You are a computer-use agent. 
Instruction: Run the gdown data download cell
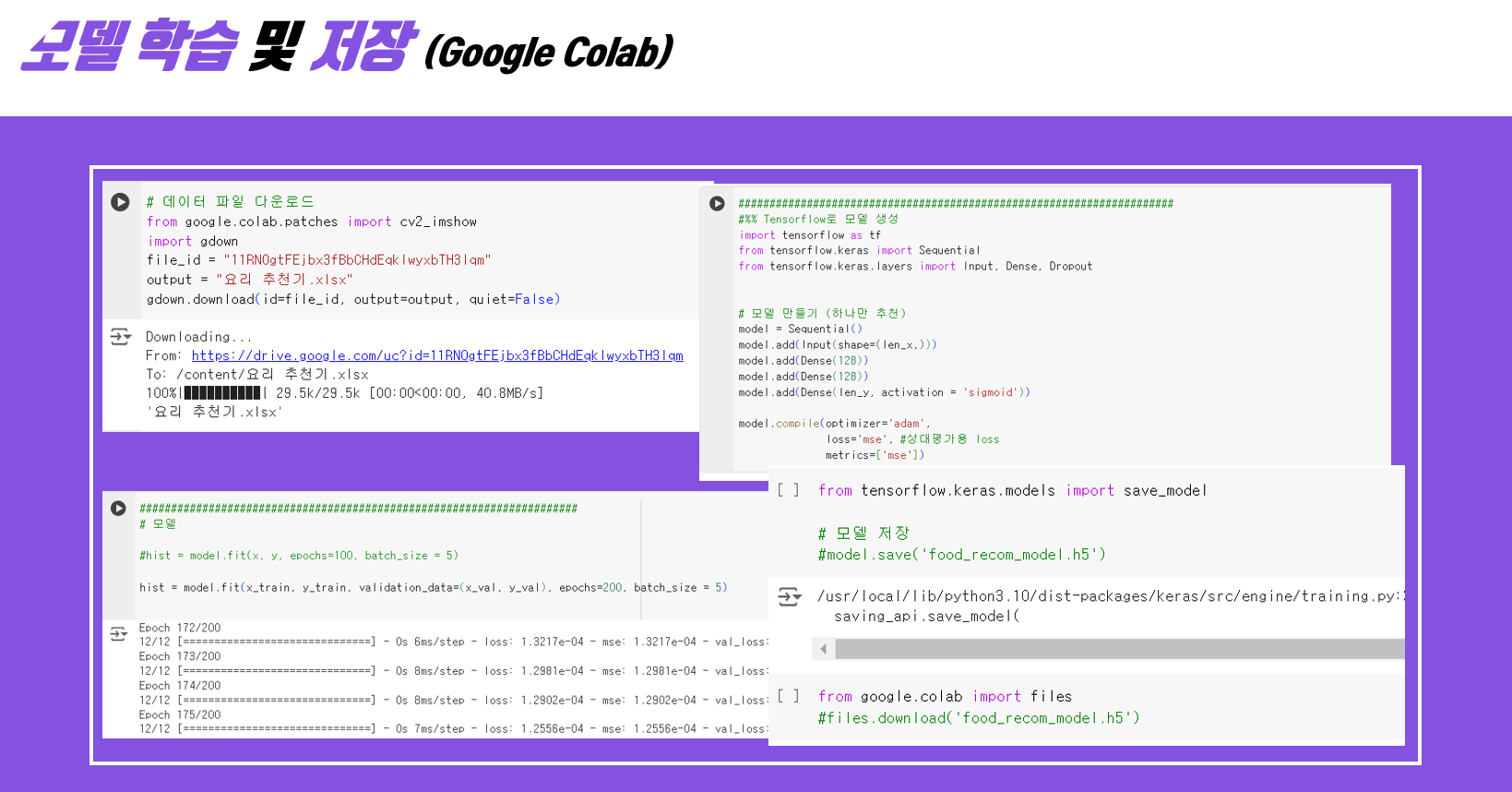tap(120, 202)
